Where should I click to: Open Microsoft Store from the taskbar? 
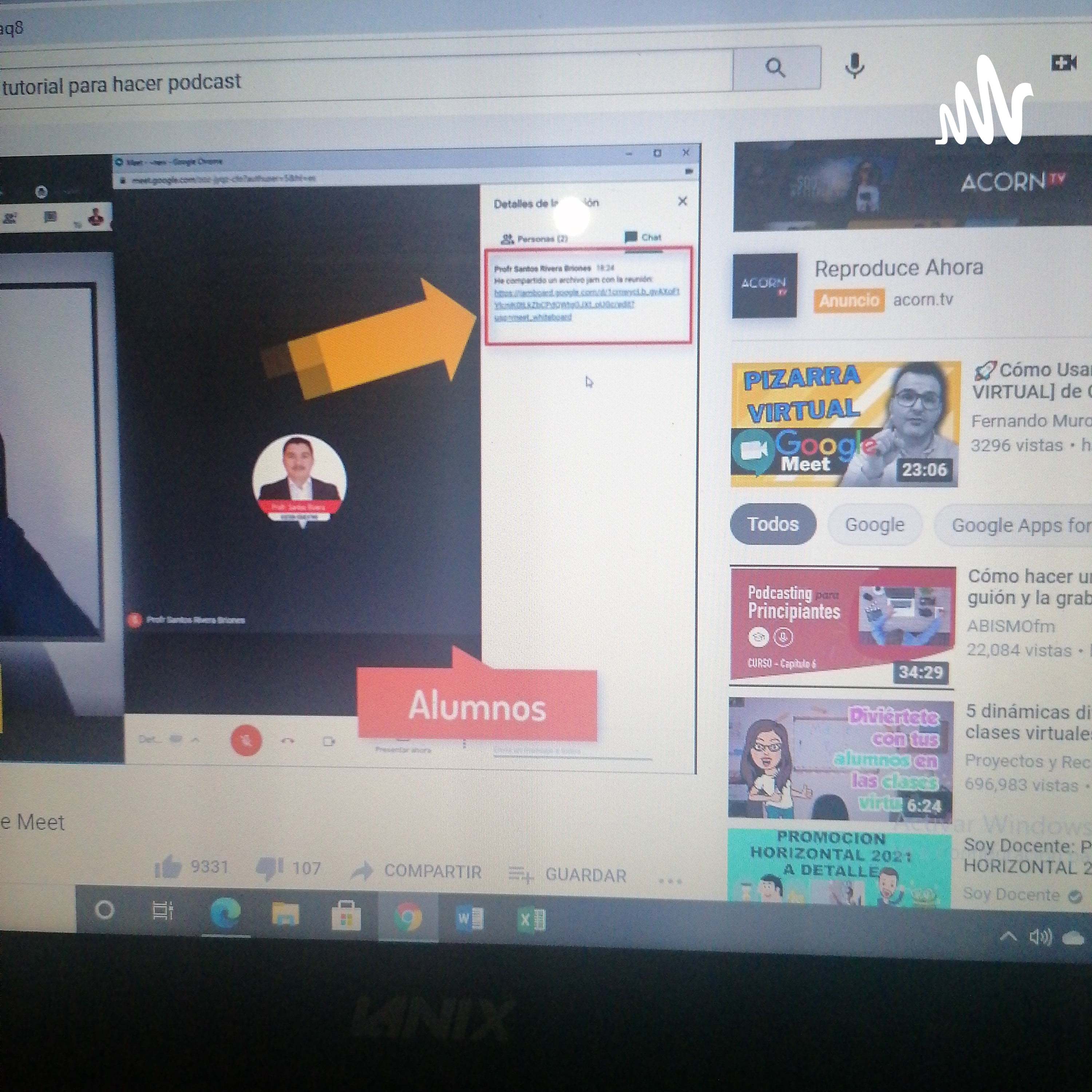346,916
